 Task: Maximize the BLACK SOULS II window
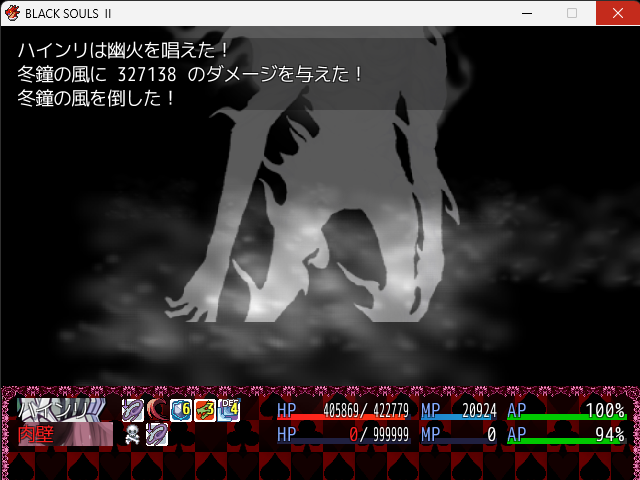pyautogui.click(x=572, y=13)
